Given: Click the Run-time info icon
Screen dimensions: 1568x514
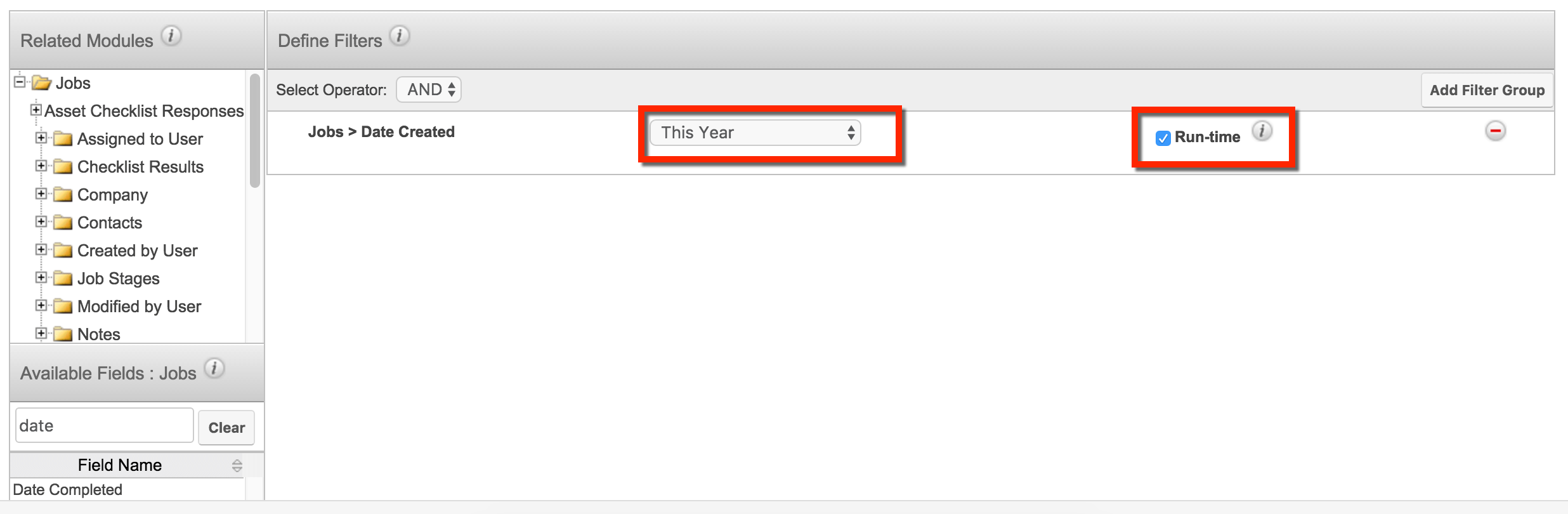Looking at the screenshot, I should [1262, 131].
